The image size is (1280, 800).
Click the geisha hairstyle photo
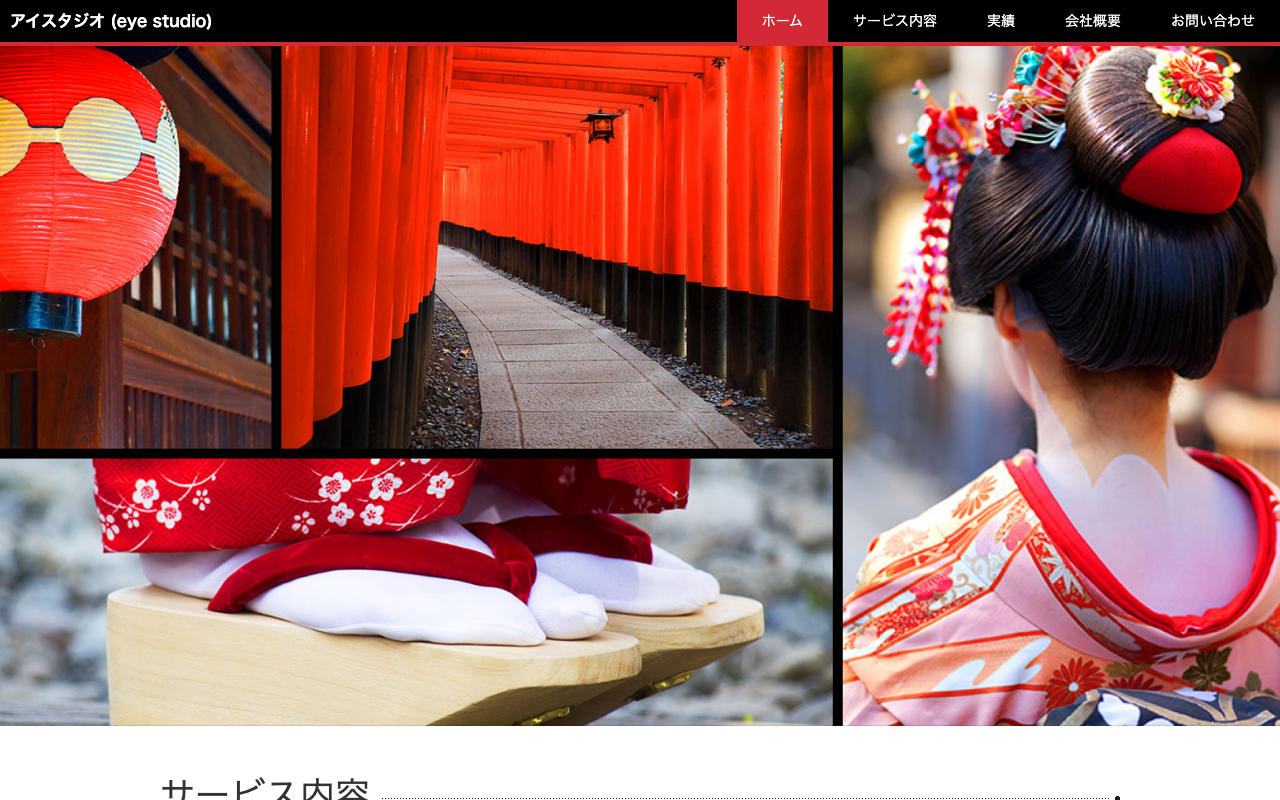pyautogui.click(x=1061, y=385)
